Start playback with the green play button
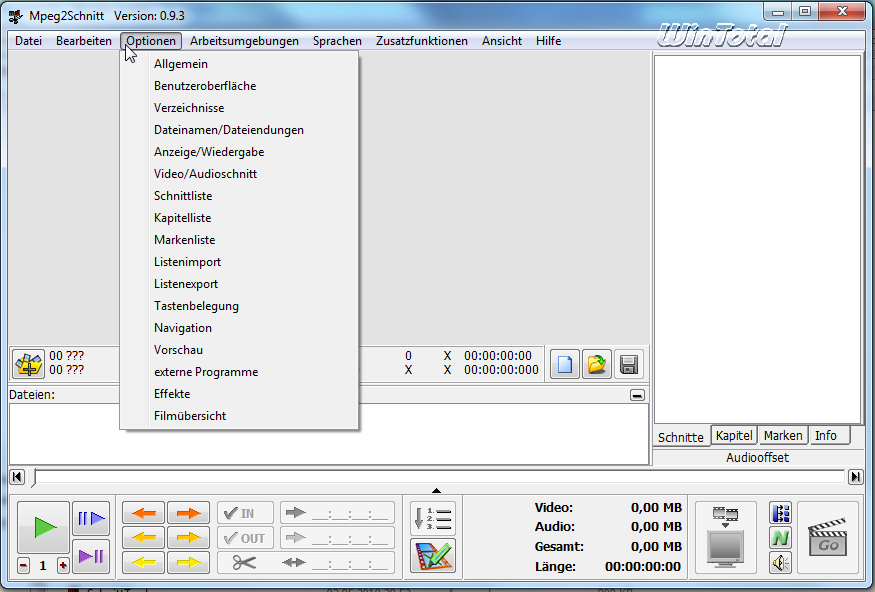This screenshot has width=875, height=592. pos(44,527)
